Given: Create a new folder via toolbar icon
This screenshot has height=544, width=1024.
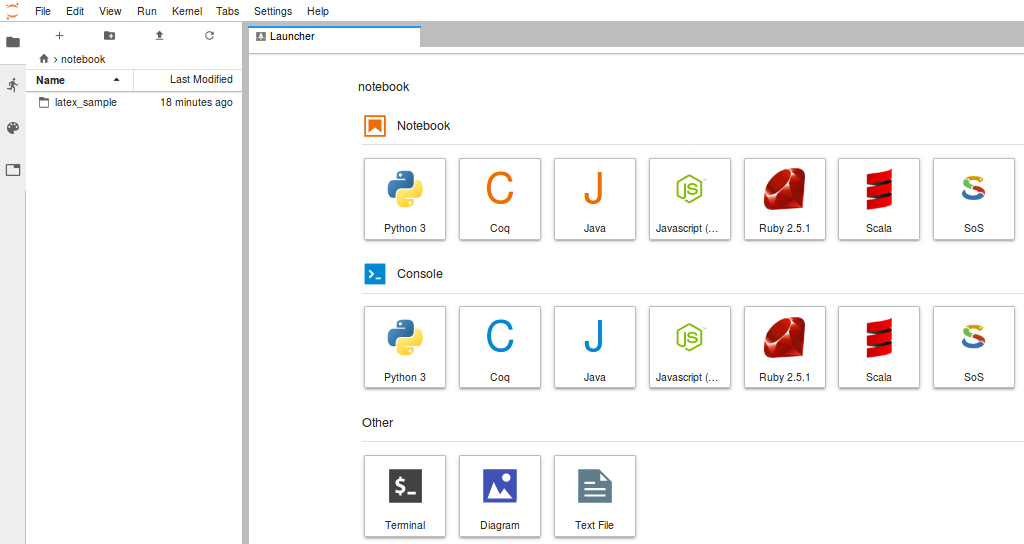Looking at the screenshot, I should [110, 35].
